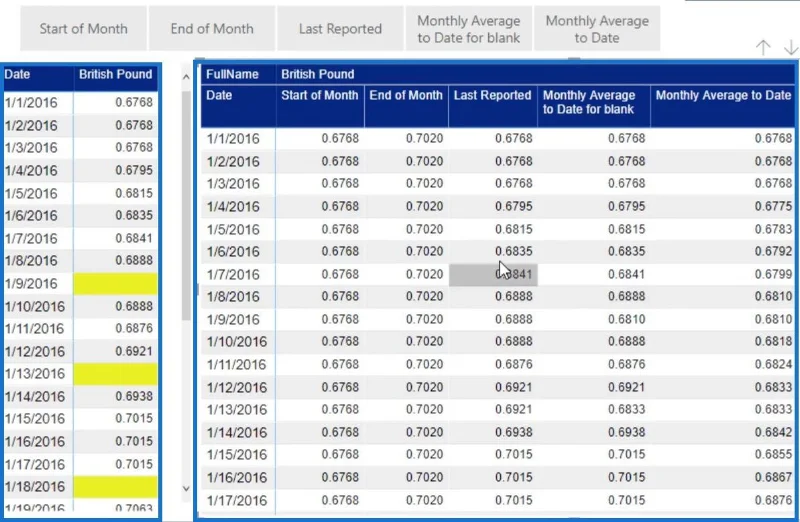Select highlighted blank cell for 1/13/2016

pyautogui.click(x=115, y=374)
